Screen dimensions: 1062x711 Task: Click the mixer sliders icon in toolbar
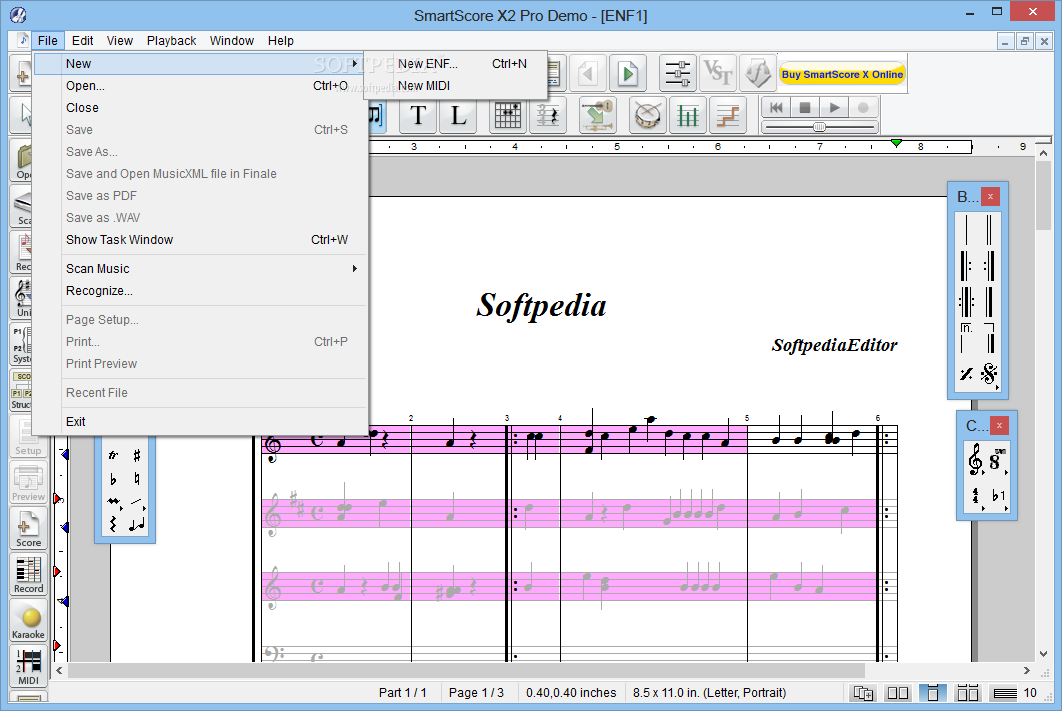[x=677, y=73]
